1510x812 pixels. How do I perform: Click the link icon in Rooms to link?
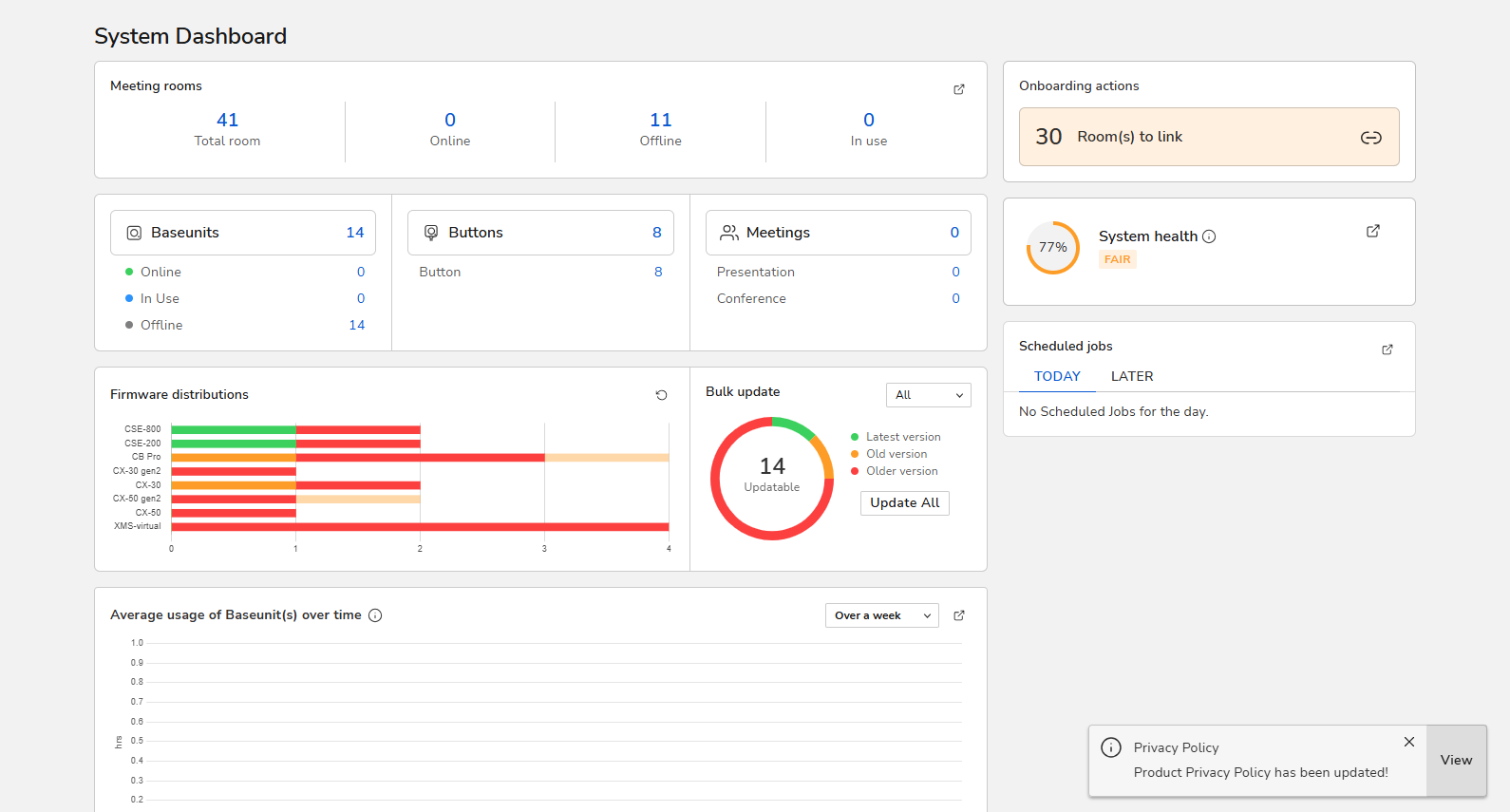tap(1370, 138)
